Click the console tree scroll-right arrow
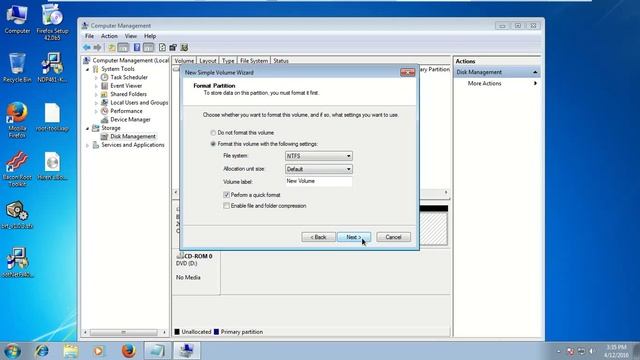 [164, 332]
